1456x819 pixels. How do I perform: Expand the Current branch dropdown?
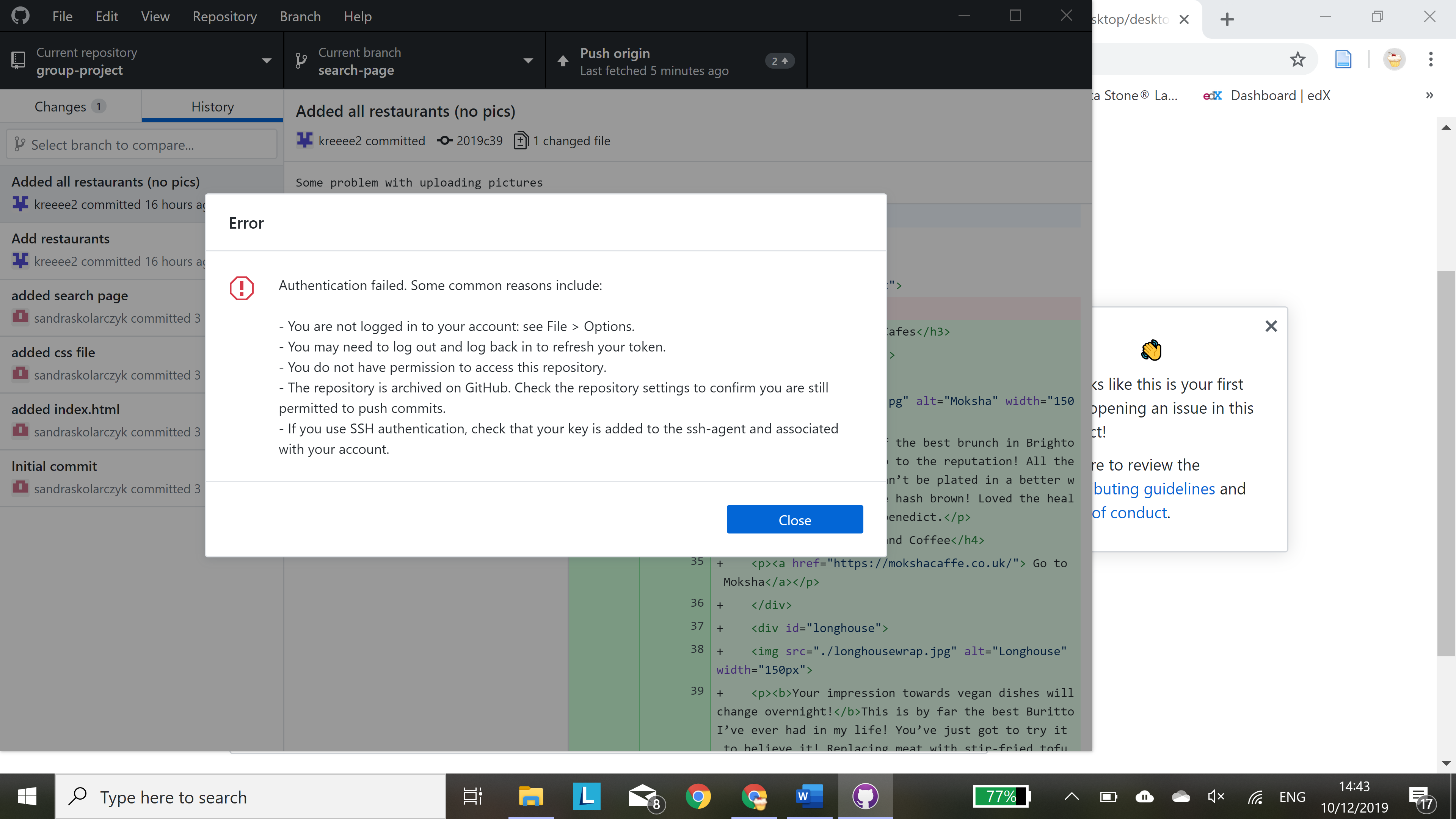coord(414,61)
